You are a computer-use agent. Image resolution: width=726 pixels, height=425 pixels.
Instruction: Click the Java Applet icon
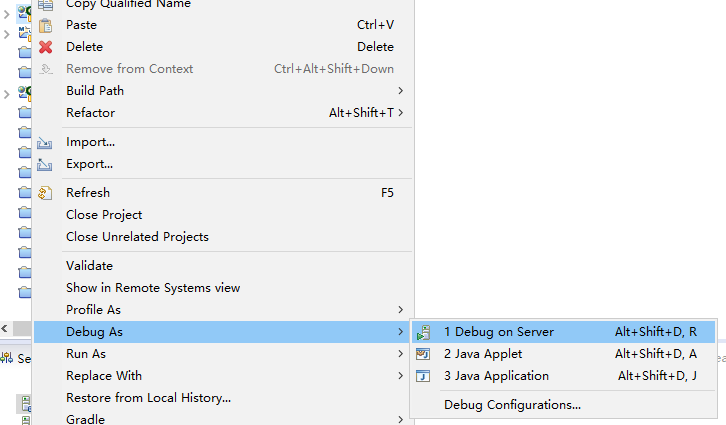coord(424,354)
